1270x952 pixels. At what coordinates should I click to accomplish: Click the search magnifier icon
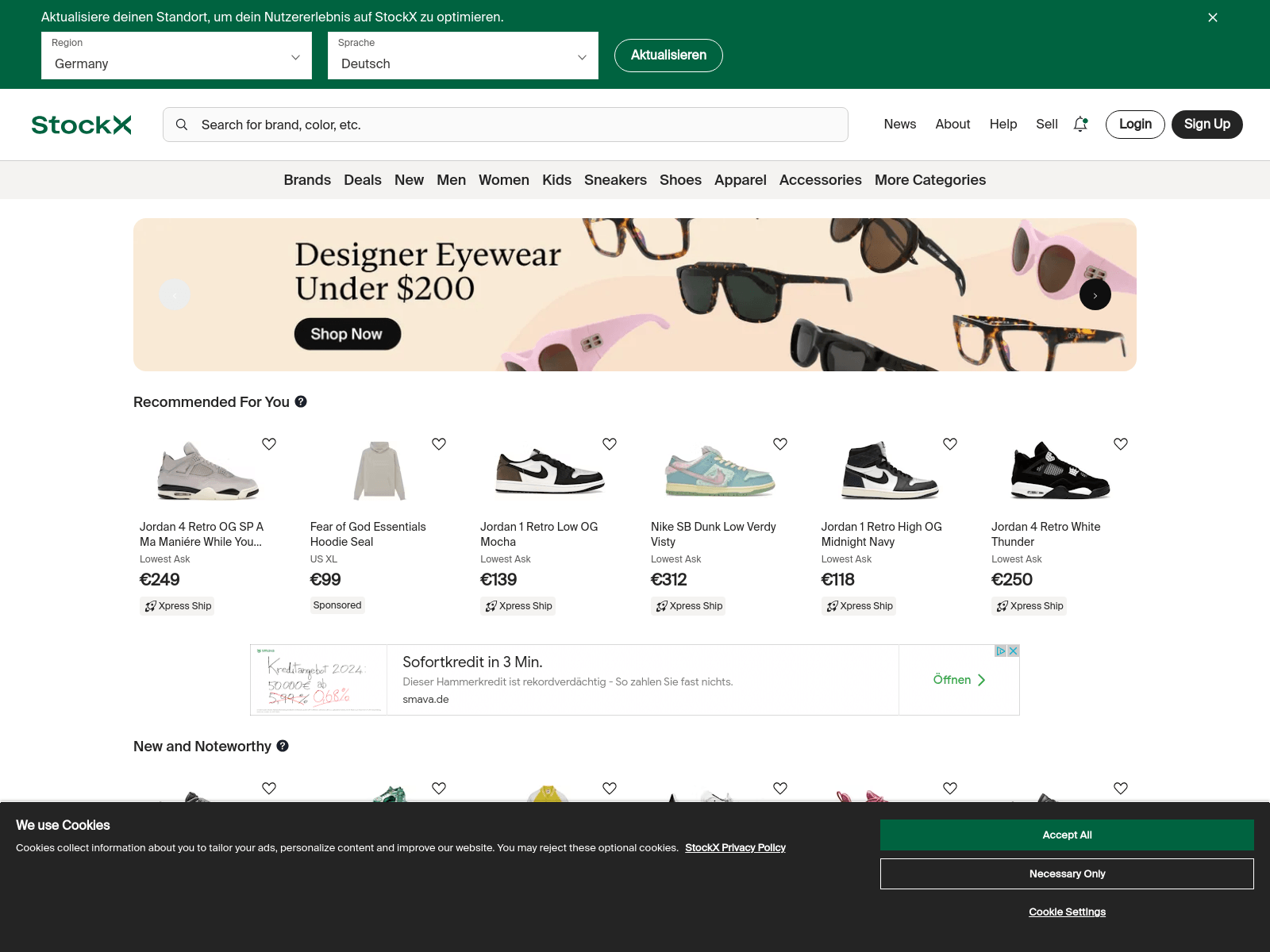pyautogui.click(x=182, y=125)
